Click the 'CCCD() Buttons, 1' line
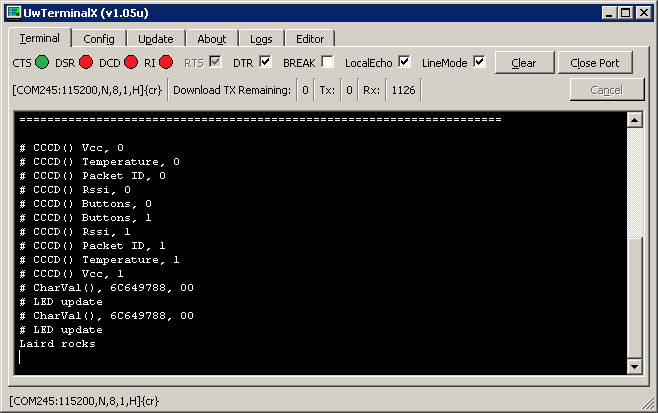The width and height of the screenshot is (658, 413). (86, 218)
